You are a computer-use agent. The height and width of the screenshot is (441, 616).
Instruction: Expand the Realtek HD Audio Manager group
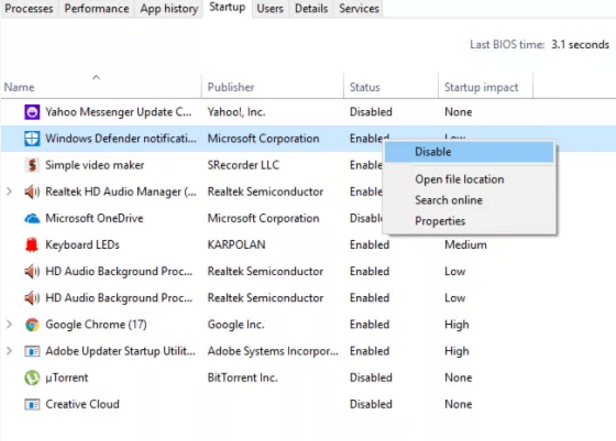10,191
